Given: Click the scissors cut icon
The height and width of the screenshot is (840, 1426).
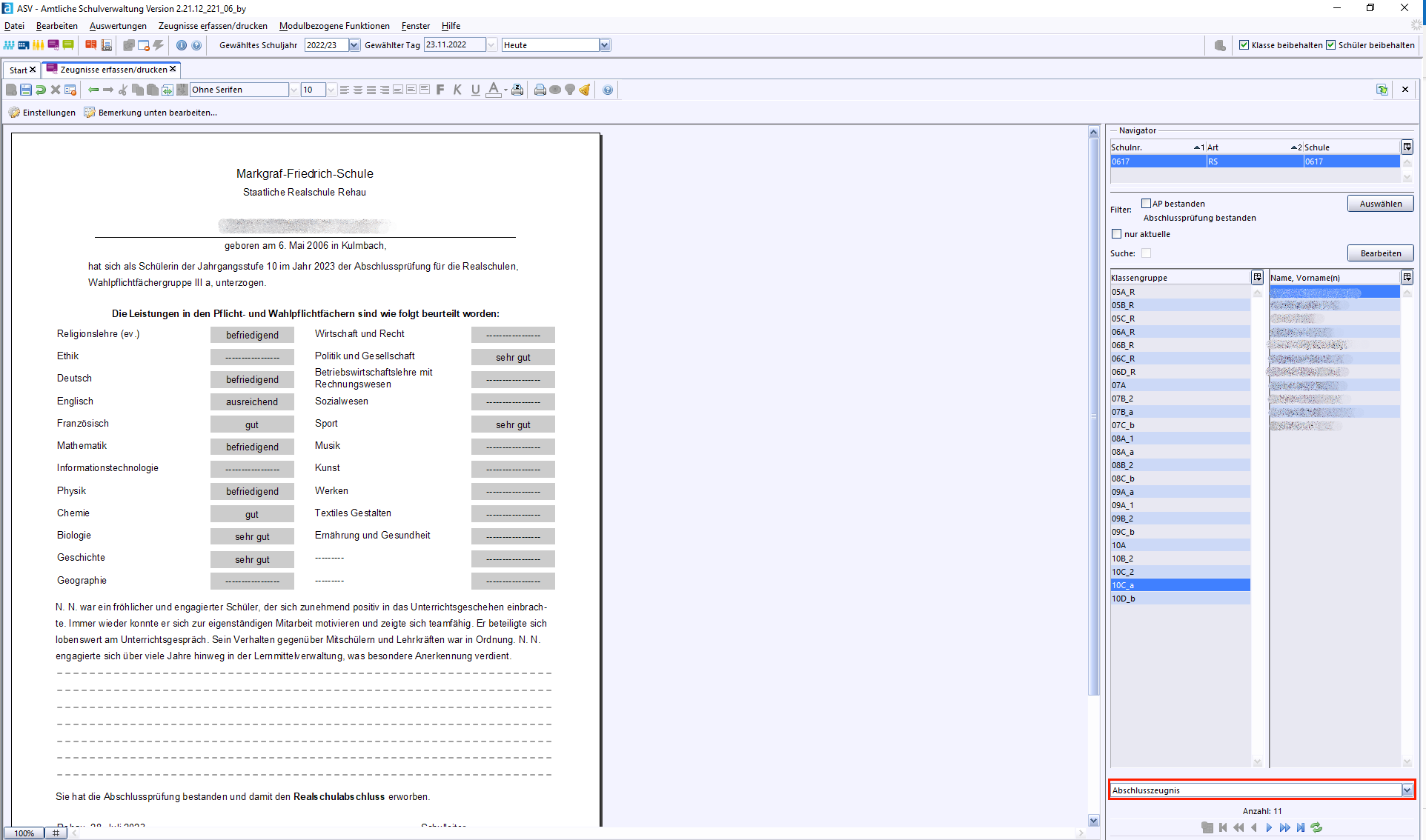Looking at the screenshot, I should [123, 90].
